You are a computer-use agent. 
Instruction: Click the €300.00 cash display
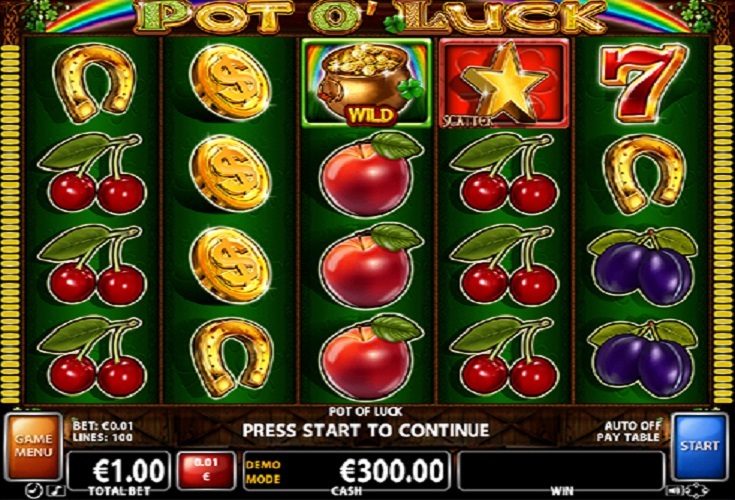pos(347,470)
